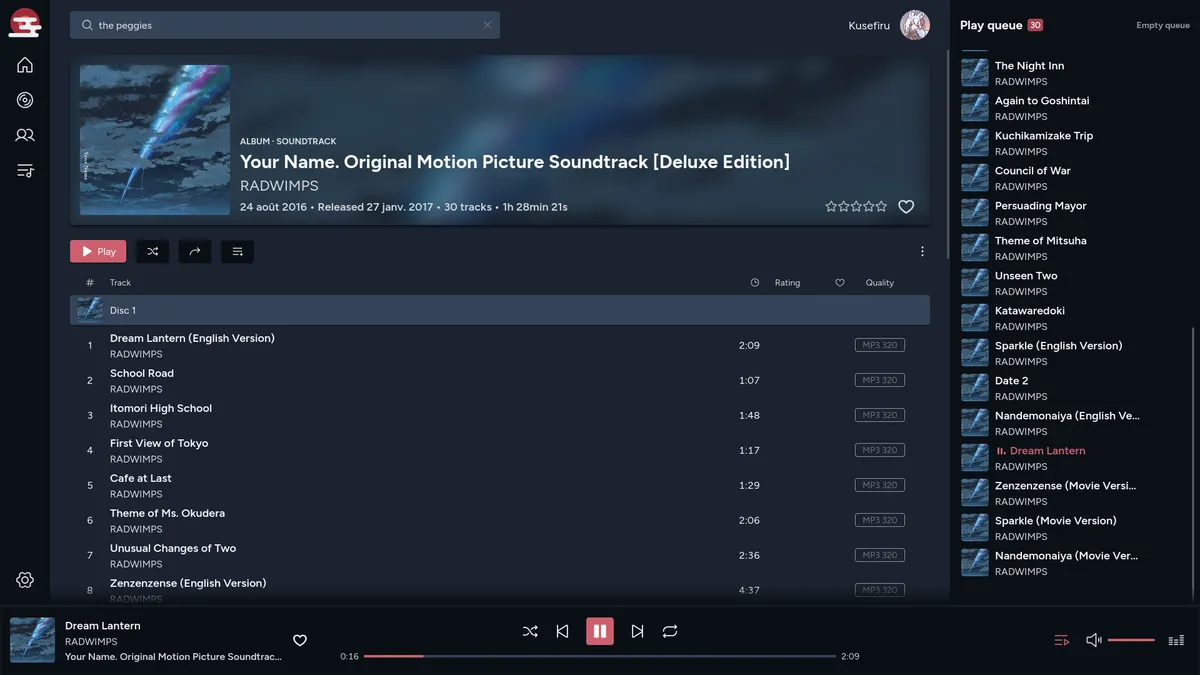The width and height of the screenshot is (1200, 675).
Task: Click the Play next arrow button
Action: (195, 252)
